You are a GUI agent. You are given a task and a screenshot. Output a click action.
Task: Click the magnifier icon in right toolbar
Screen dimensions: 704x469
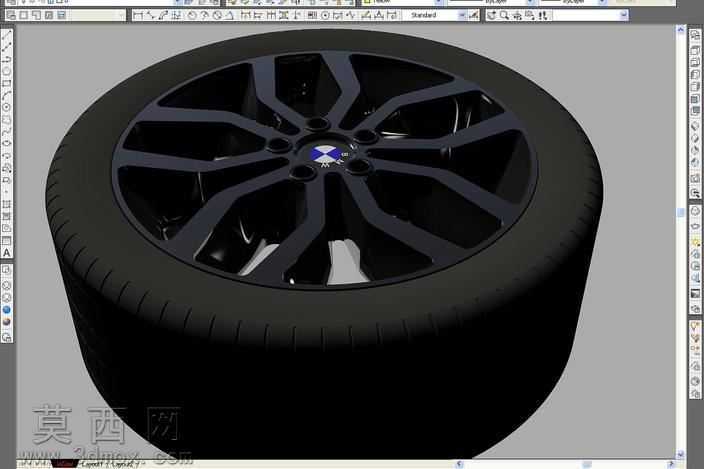(x=504, y=15)
